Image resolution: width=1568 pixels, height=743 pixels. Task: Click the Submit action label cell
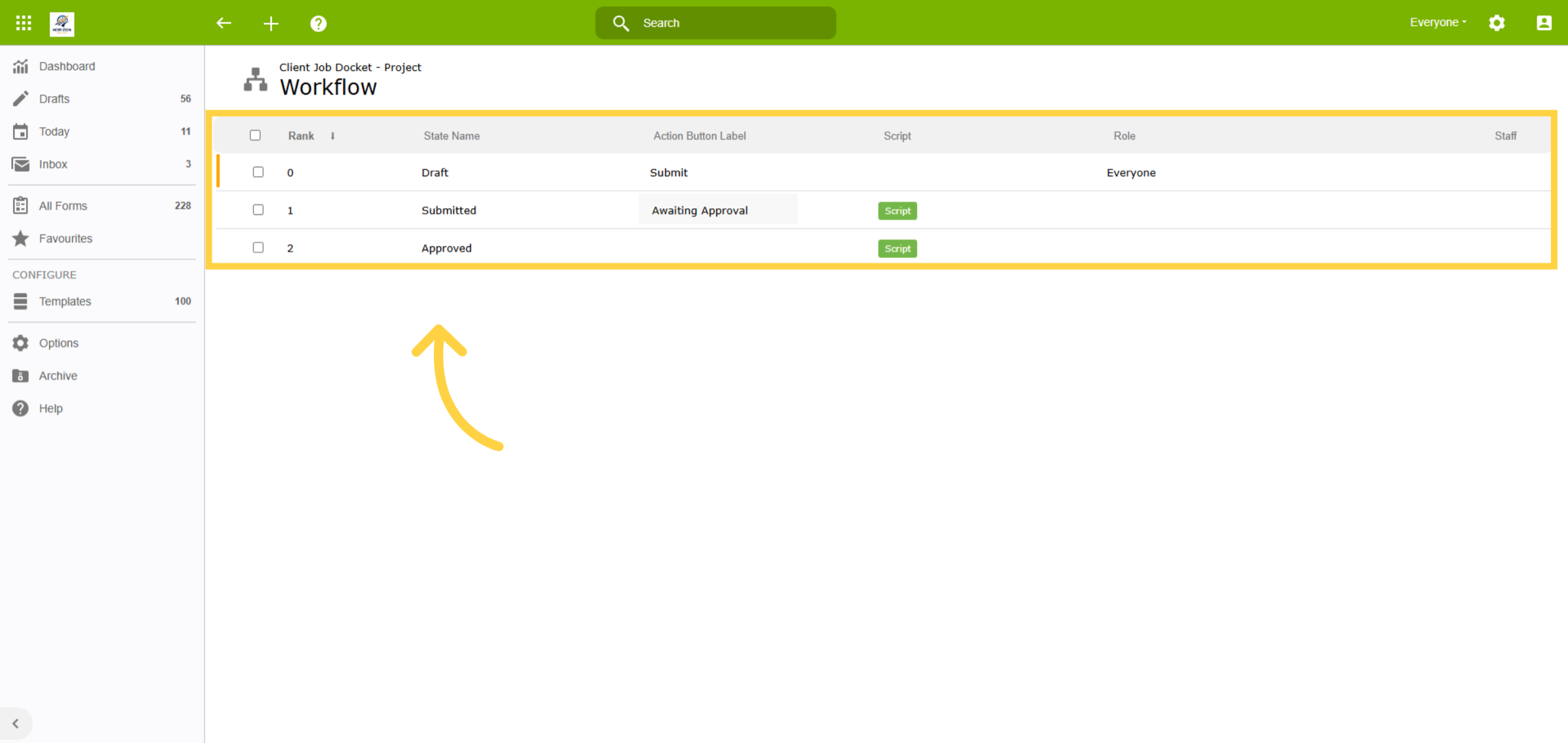tap(668, 172)
